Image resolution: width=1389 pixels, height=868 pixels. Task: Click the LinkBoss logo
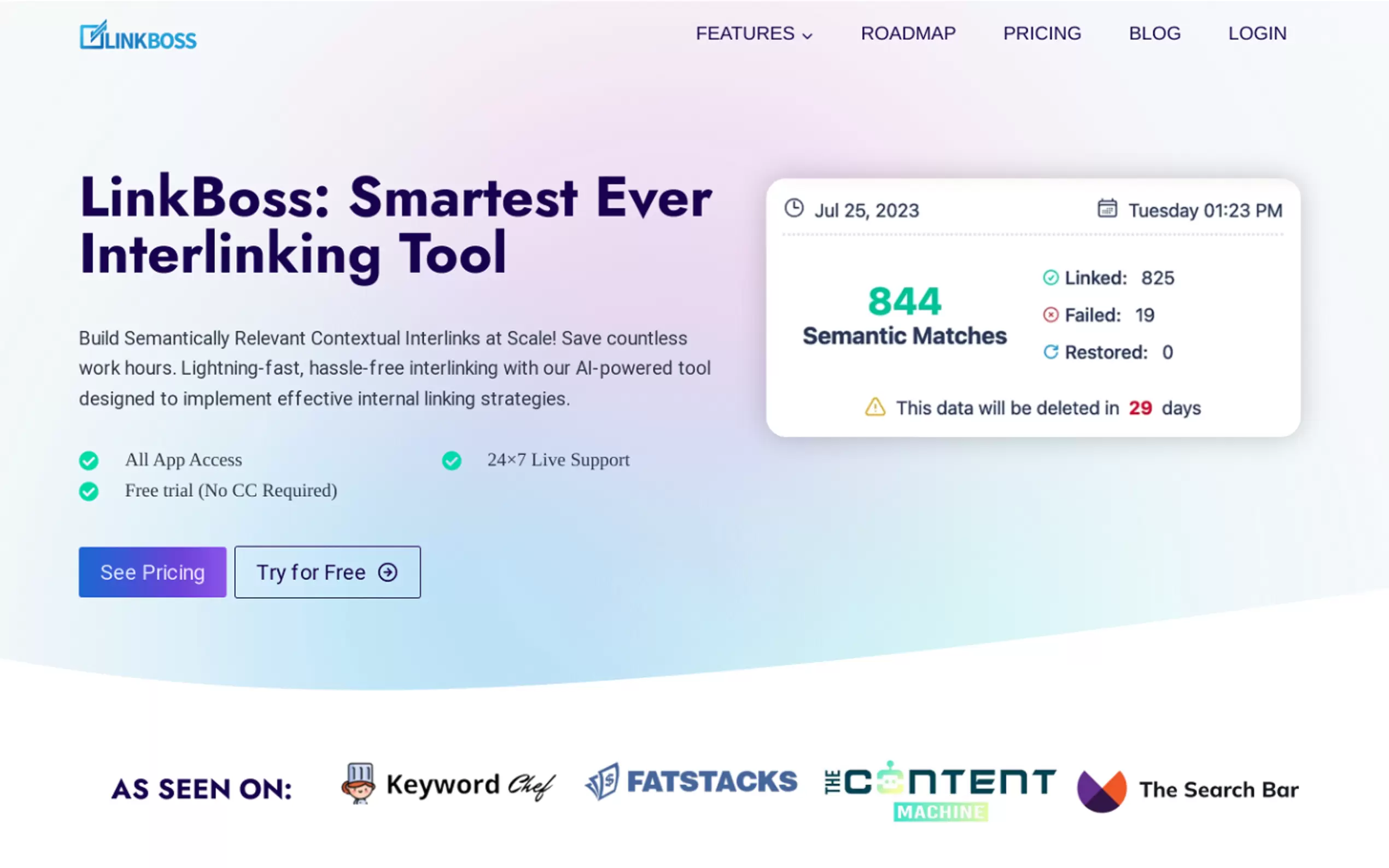(138, 36)
